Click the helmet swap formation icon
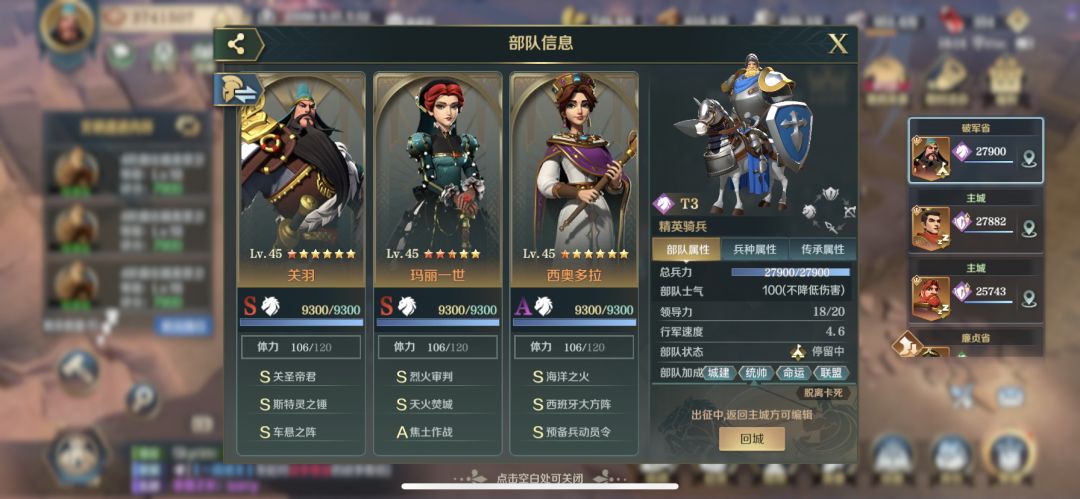 point(238,90)
